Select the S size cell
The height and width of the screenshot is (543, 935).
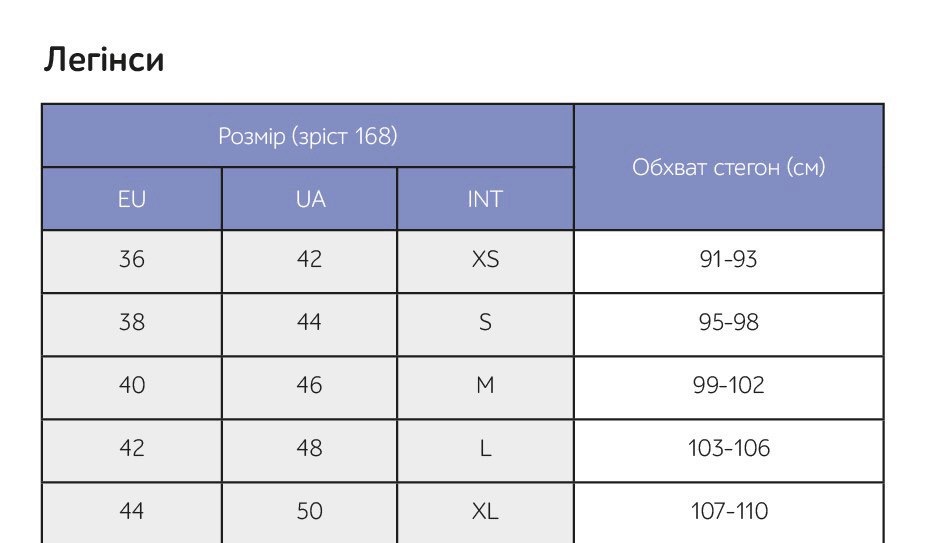(x=485, y=323)
